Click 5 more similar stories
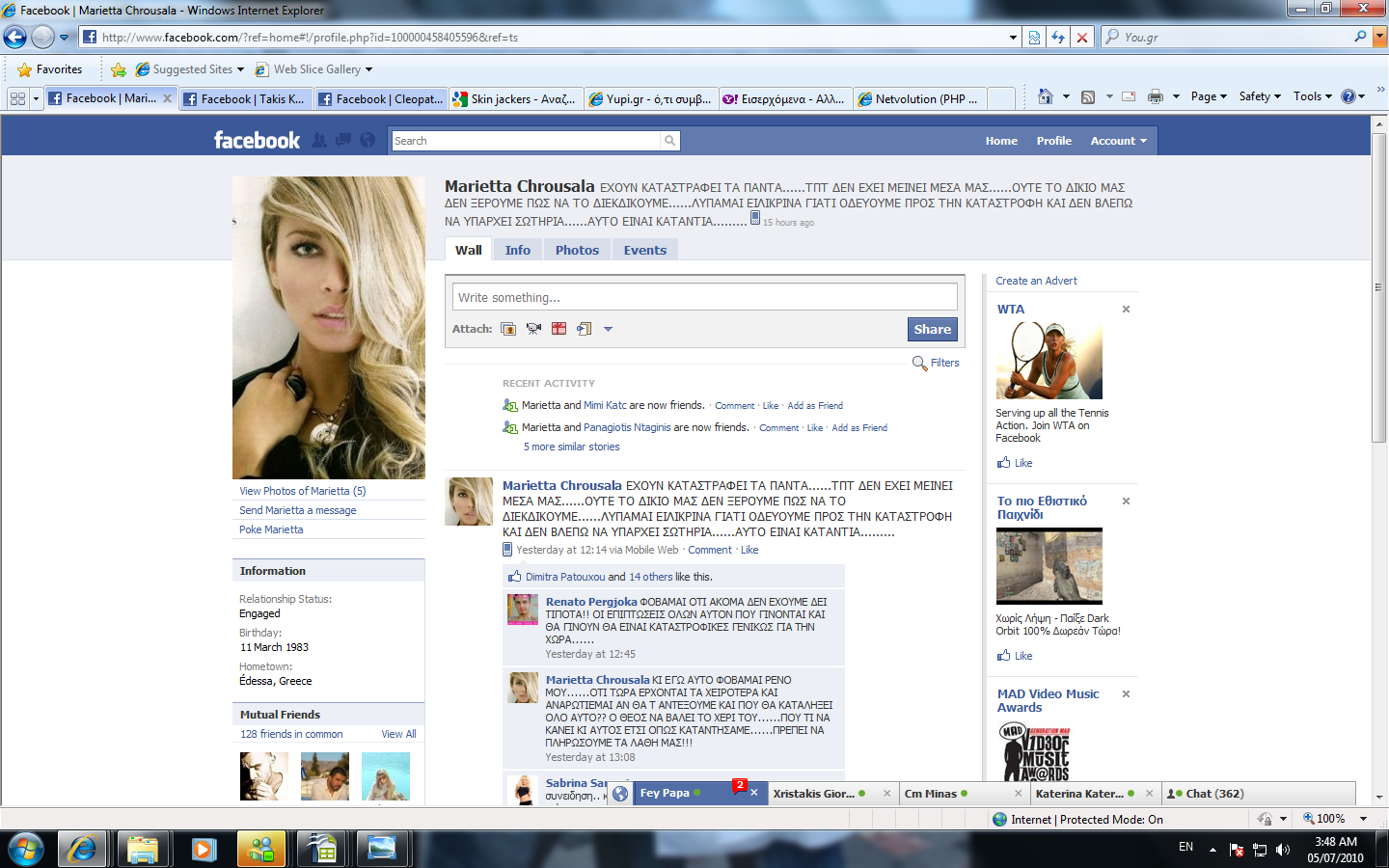The width and height of the screenshot is (1389, 868). click(x=572, y=447)
